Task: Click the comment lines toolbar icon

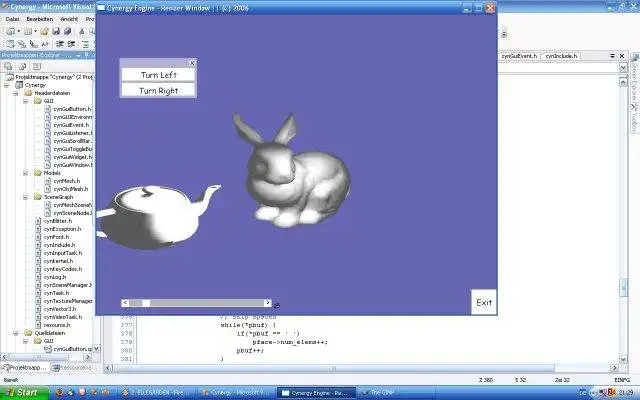Action: pyautogui.click(x=85, y=44)
